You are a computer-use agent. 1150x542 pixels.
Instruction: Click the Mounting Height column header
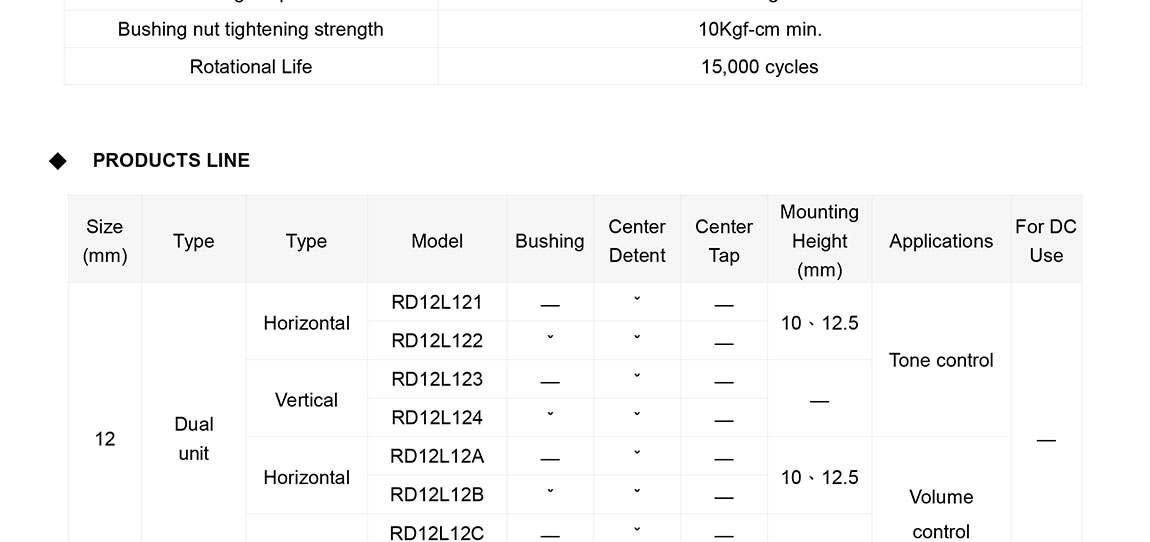click(x=819, y=241)
